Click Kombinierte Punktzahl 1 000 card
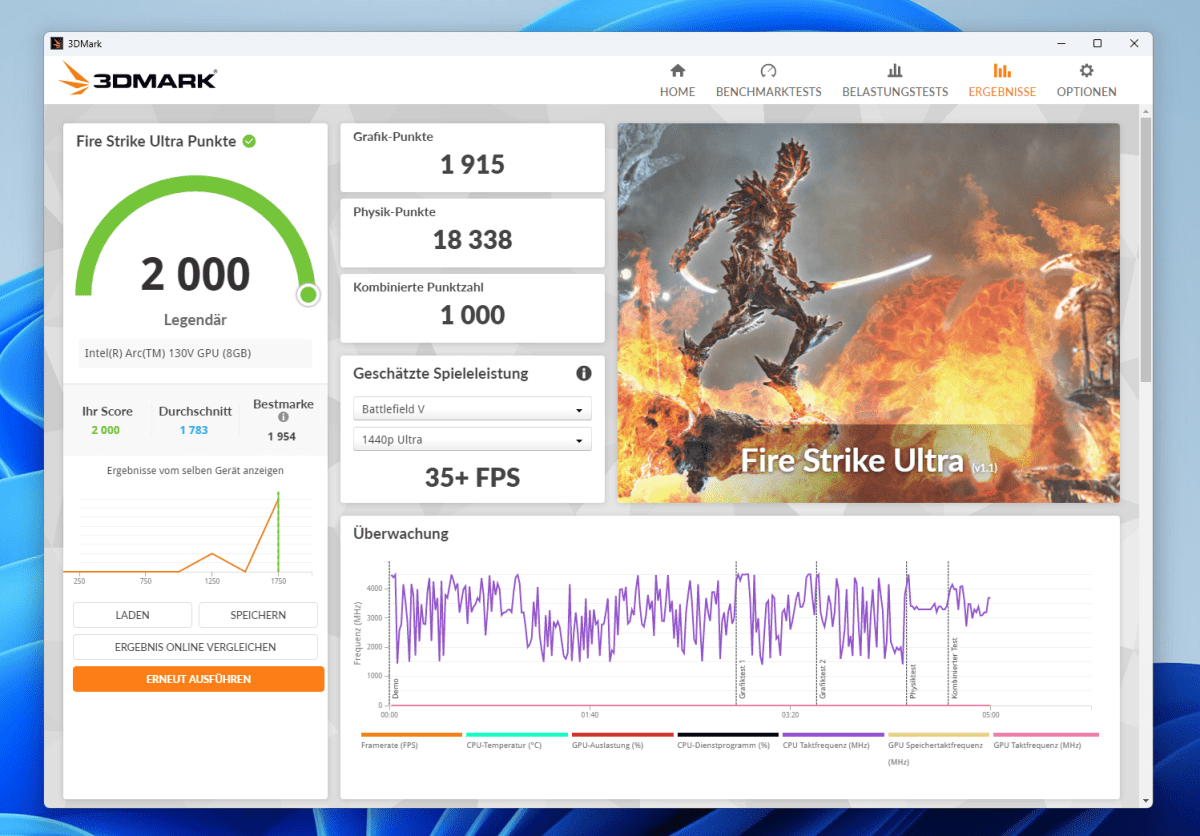Viewport: 1200px width, 836px height. click(472, 307)
